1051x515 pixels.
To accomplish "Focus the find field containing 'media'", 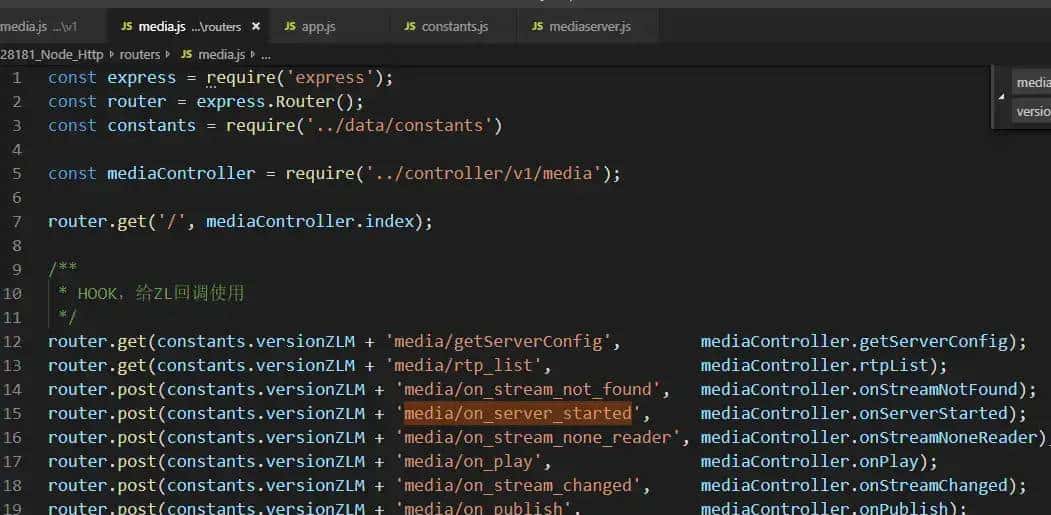I will pyautogui.click(x=1032, y=83).
